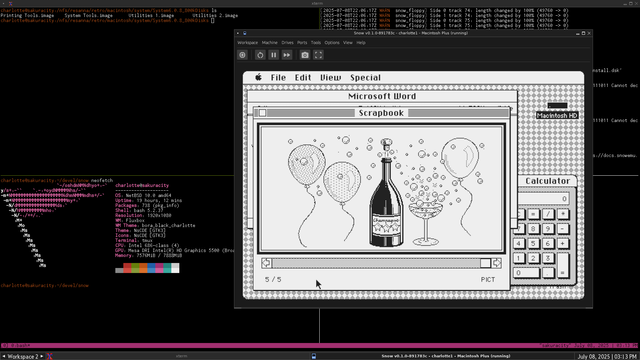
Task: Click the Calculator tall equals key
Action: [562, 265]
